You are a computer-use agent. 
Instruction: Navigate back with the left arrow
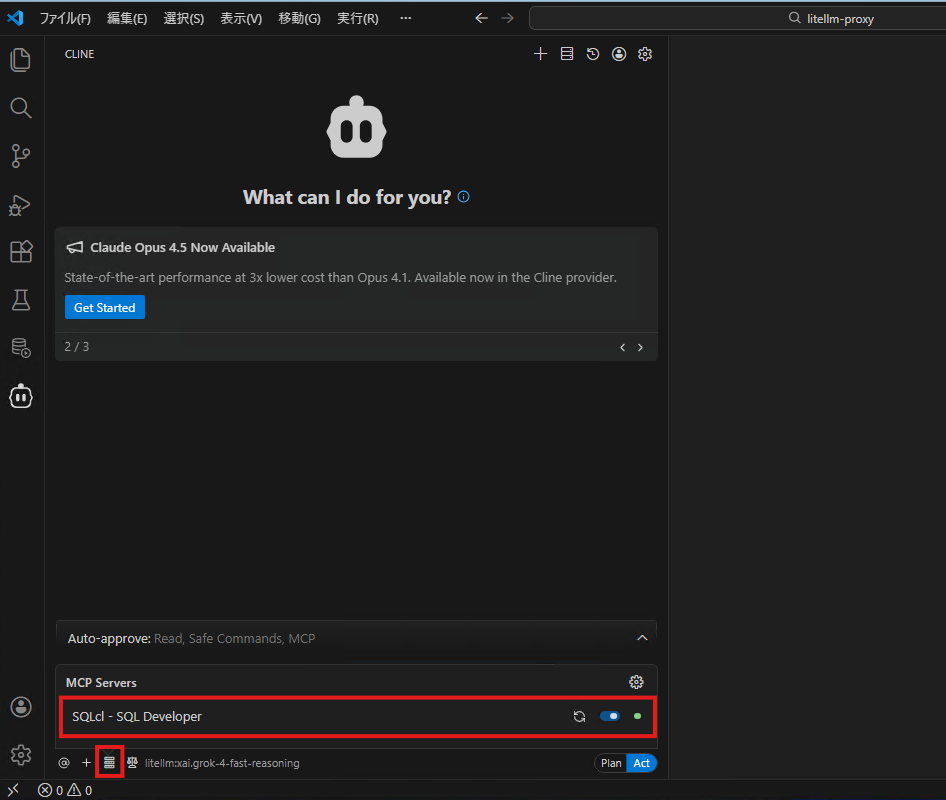481,18
